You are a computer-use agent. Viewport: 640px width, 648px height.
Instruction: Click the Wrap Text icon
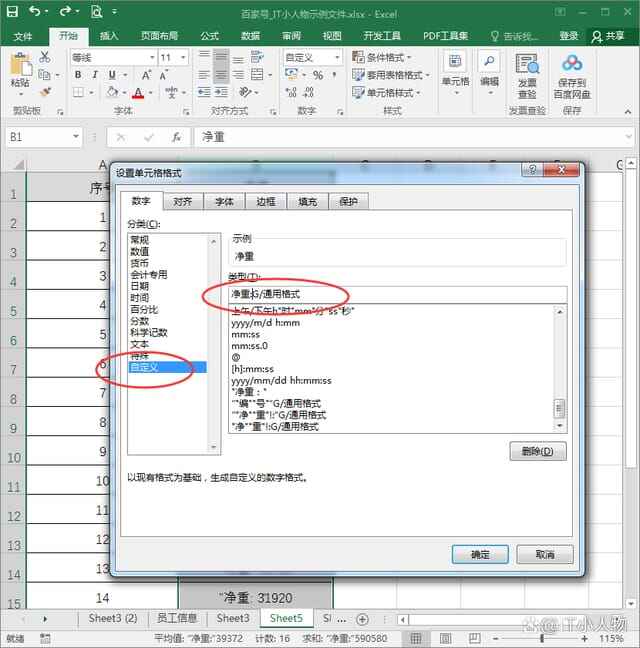257,57
